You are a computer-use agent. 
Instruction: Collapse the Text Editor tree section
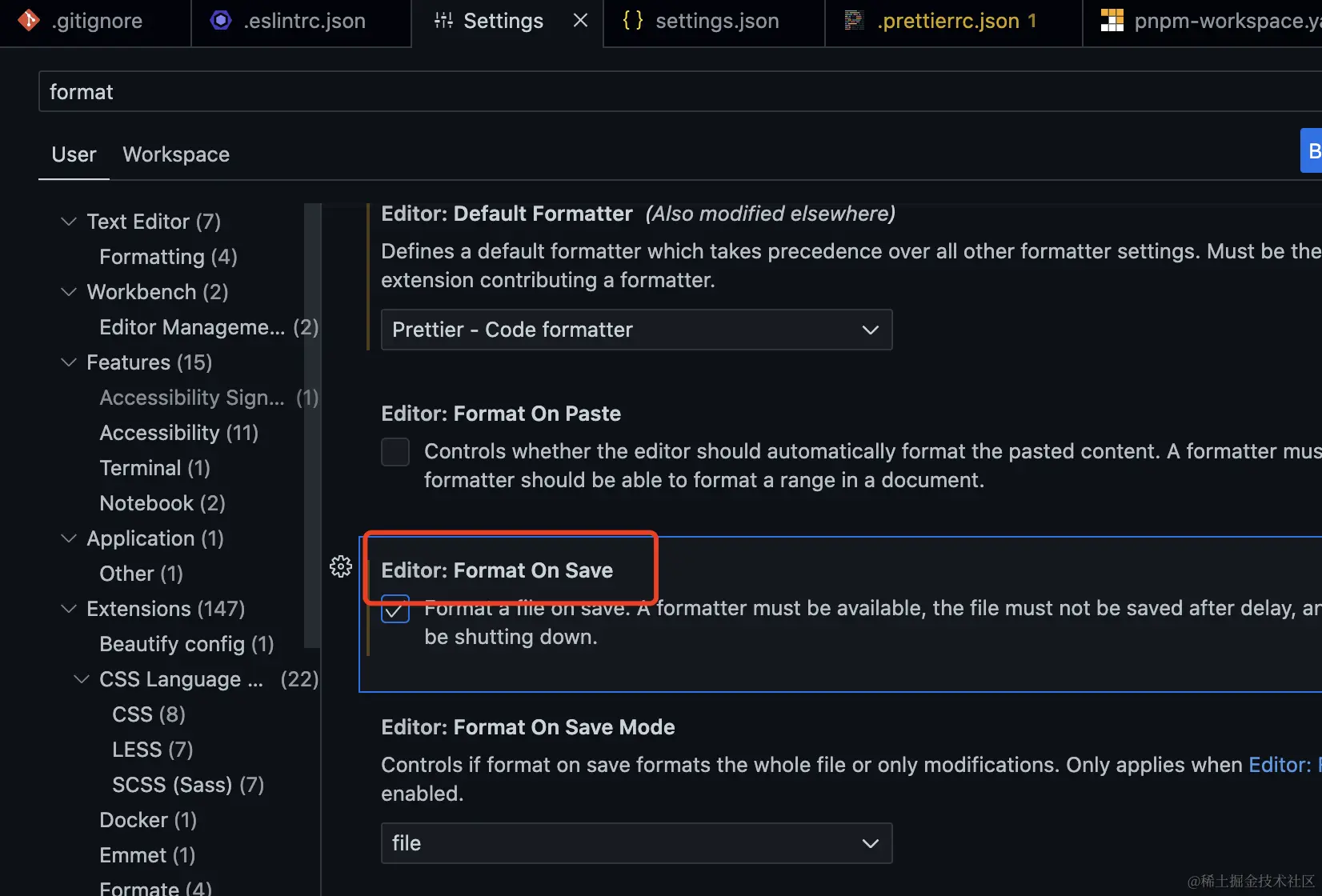[x=69, y=222]
